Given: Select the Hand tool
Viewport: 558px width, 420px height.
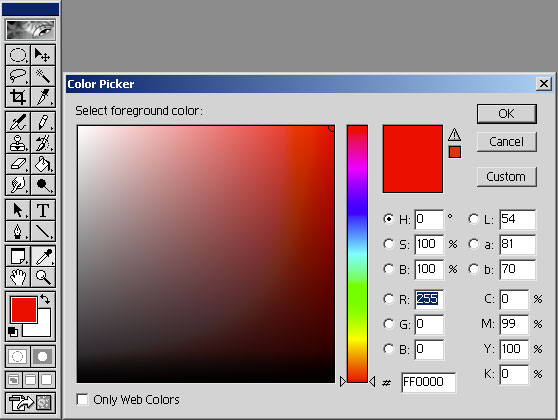Looking at the screenshot, I should click(x=18, y=277).
